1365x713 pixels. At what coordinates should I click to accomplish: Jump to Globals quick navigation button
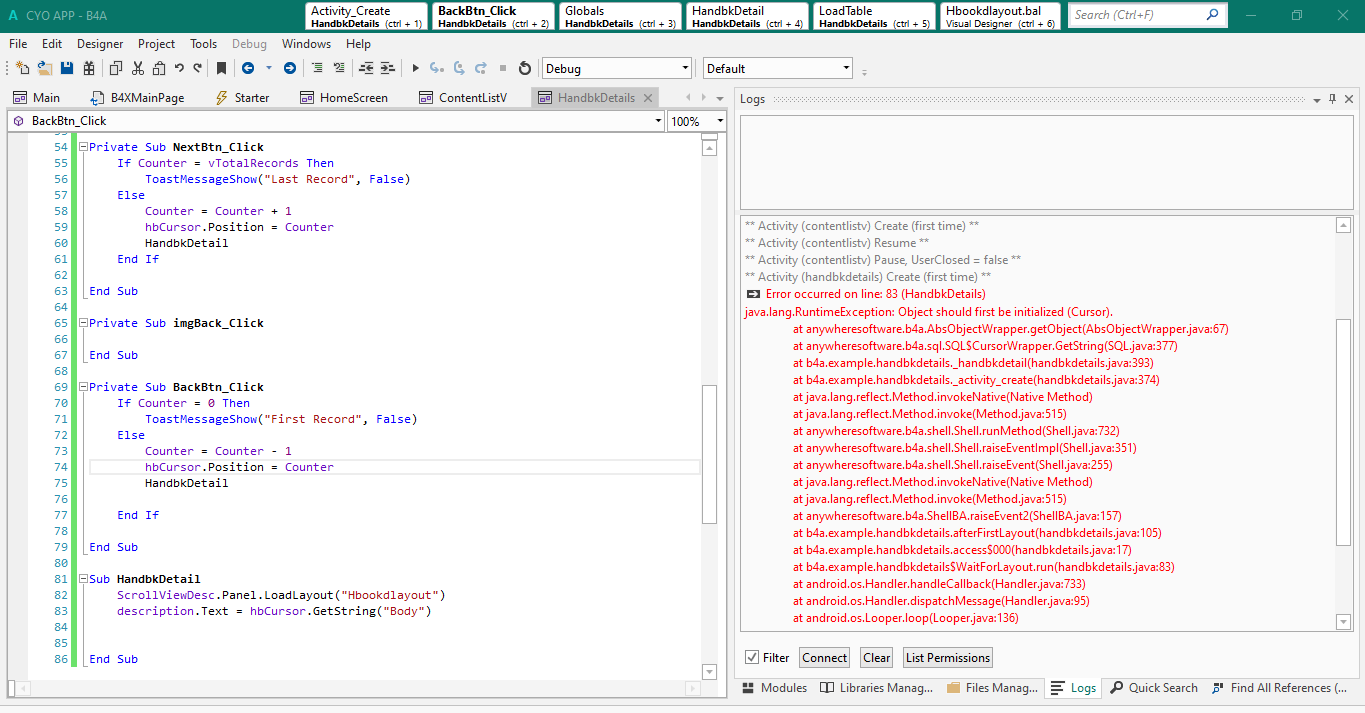pyautogui.click(x=620, y=16)
